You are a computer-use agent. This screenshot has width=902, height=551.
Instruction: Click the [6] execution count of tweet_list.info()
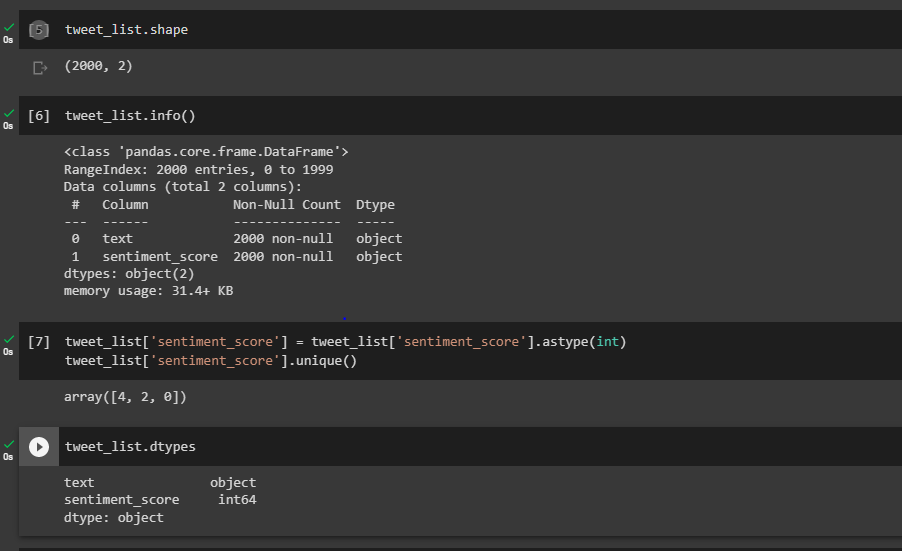pos(39,116)
